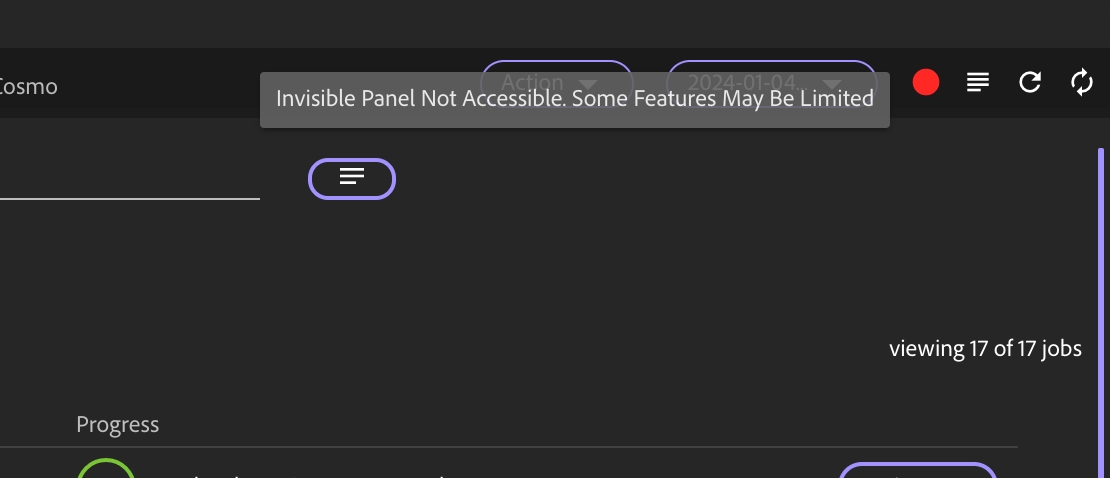The height and width of the screenshot is (478, 1110).
Task: Click the single-arrow refresh icon
Action: point(1030,83)
